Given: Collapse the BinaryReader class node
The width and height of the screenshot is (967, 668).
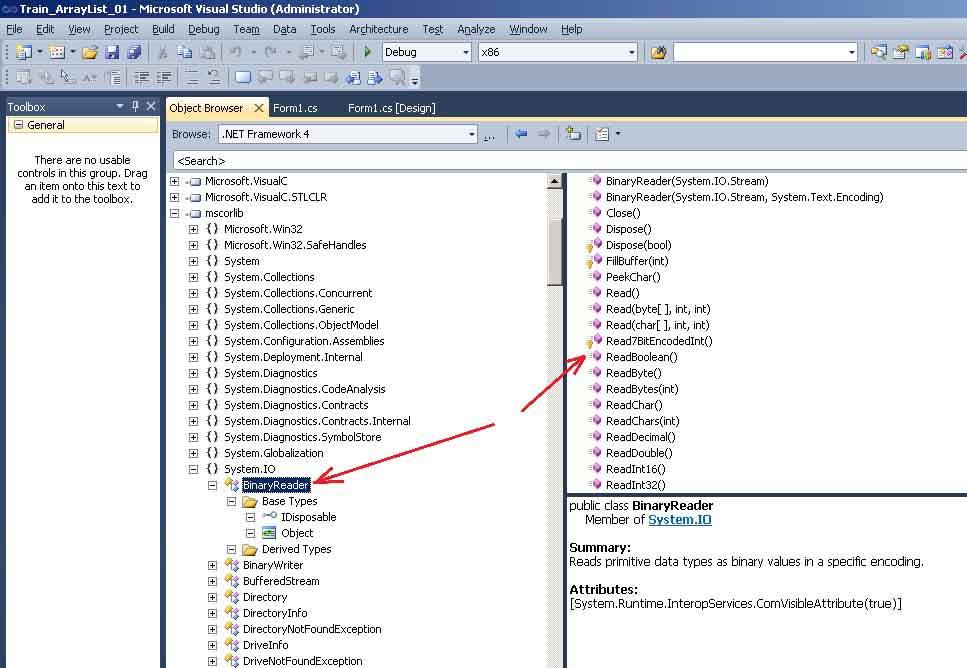Looking at the screenshot, I should pyautogui.click(x=213, y=485).
